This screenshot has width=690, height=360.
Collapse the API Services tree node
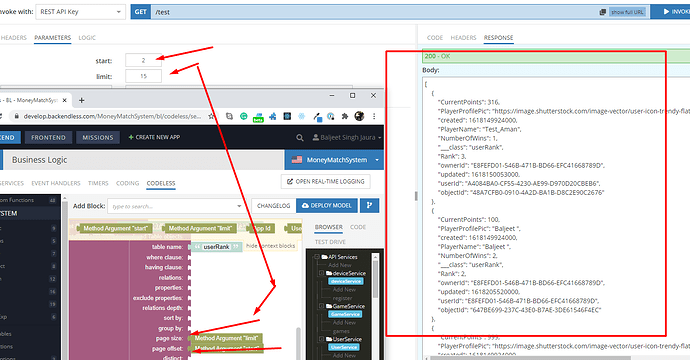316,257
